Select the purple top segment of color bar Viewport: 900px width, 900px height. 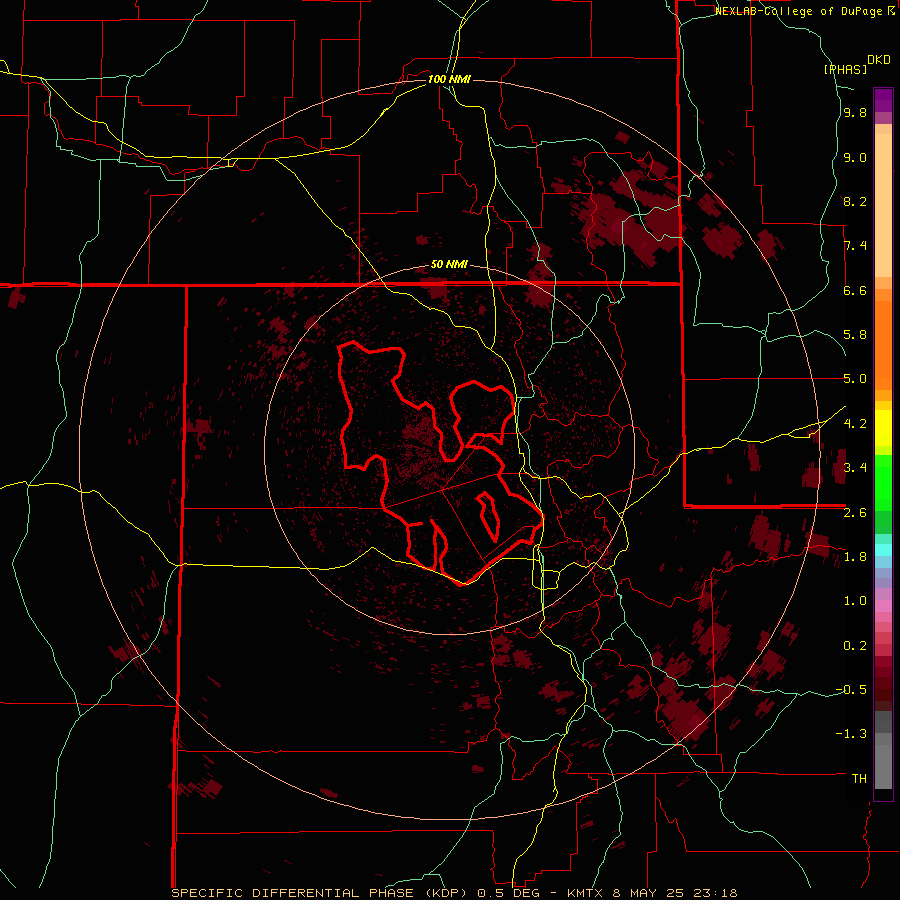pos(883,100)
